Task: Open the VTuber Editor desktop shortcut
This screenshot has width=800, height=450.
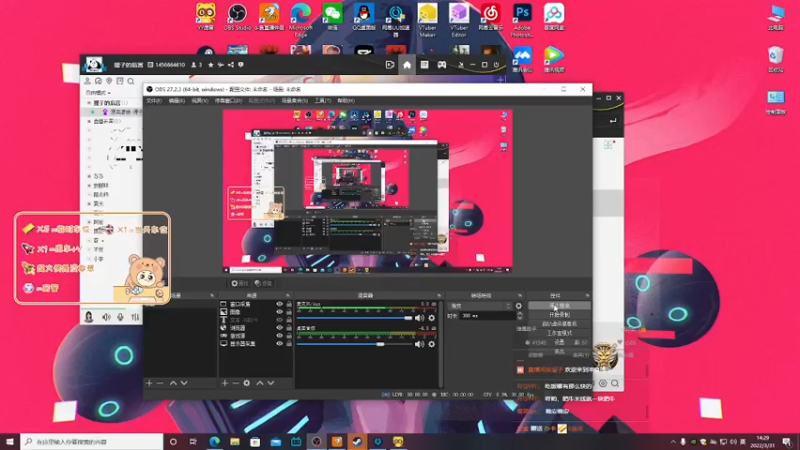Action: [x=459, y=19]
